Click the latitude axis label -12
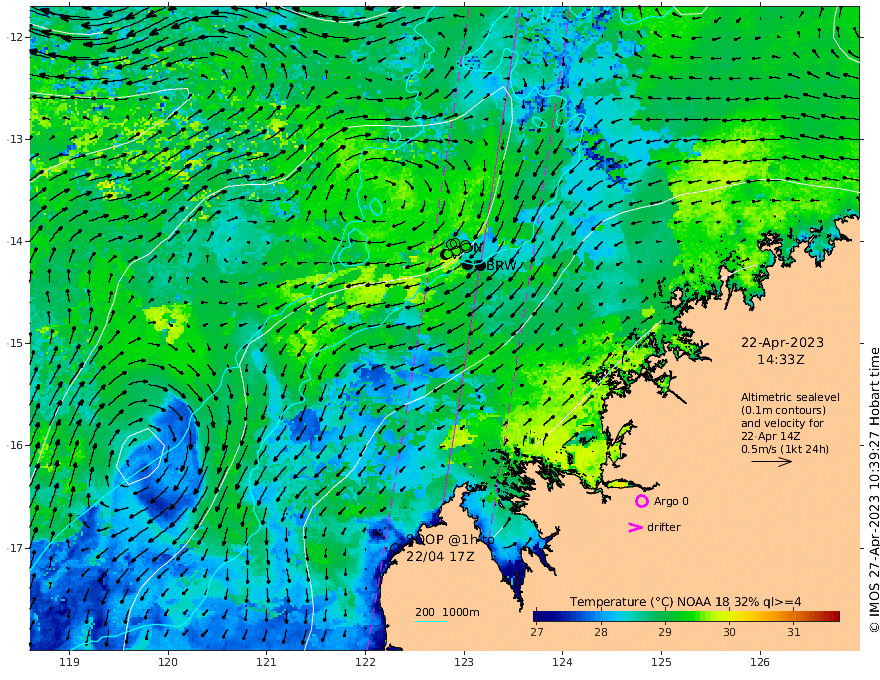 pyautogui.click(x=15, y=37)
